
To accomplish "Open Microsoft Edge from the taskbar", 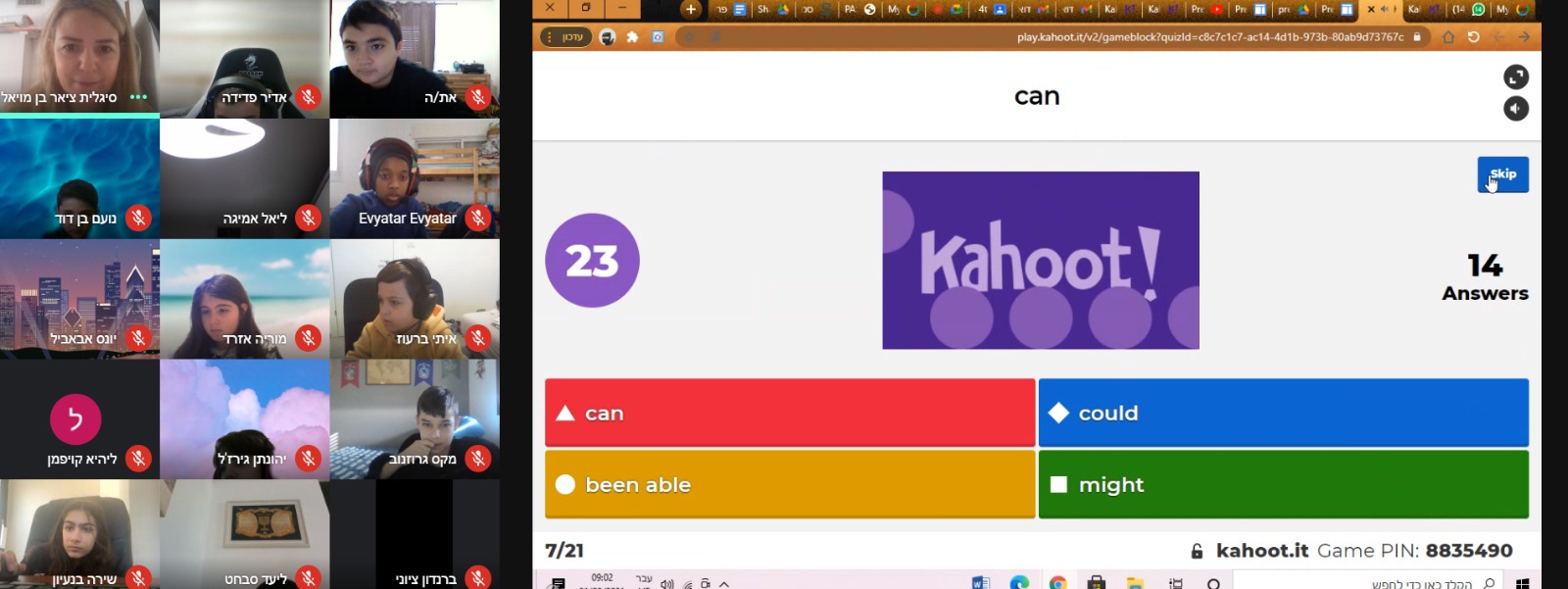I will [1019, 583].
